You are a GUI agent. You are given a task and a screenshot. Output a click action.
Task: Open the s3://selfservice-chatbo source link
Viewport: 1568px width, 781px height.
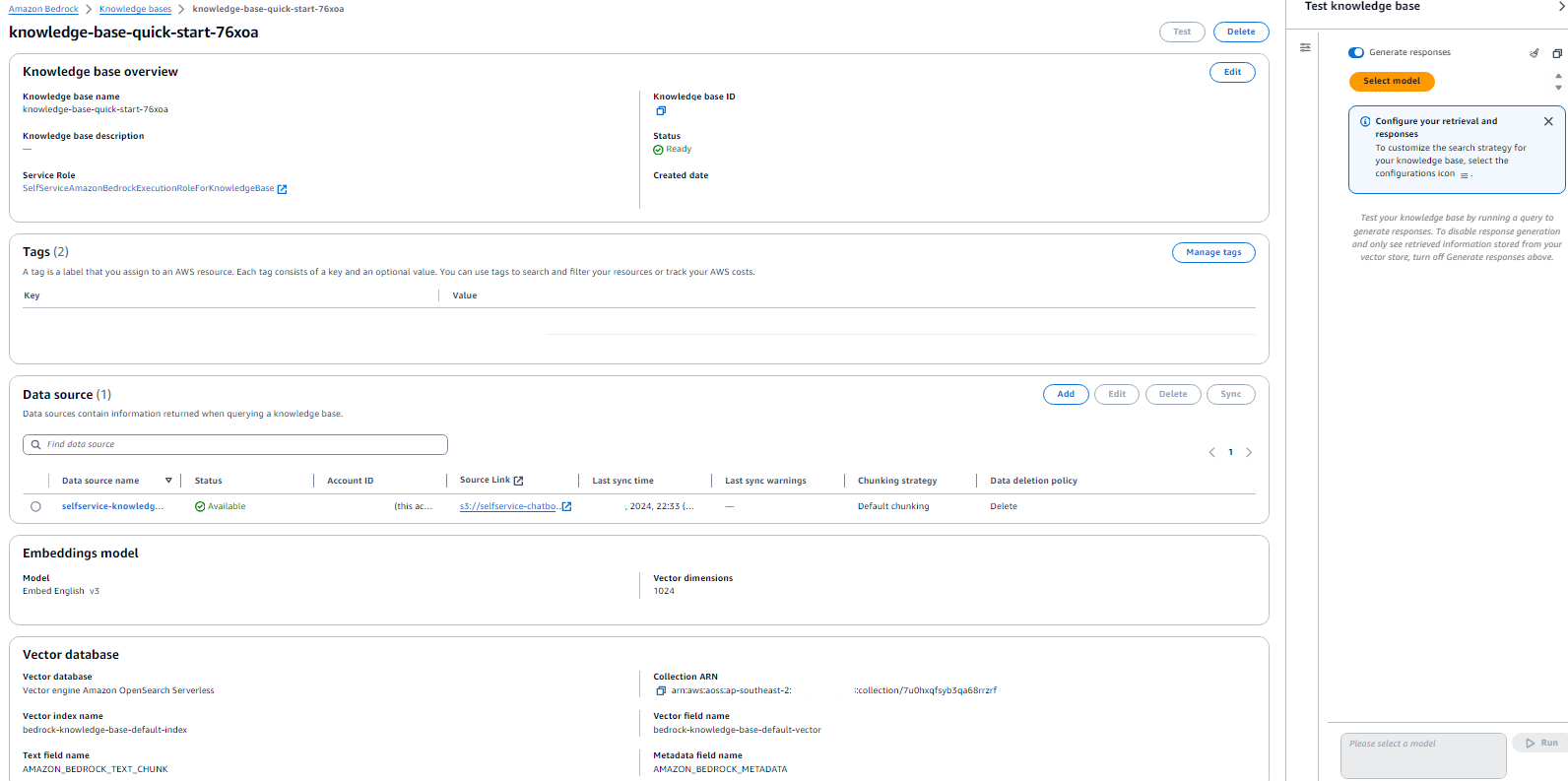point(509,506)
